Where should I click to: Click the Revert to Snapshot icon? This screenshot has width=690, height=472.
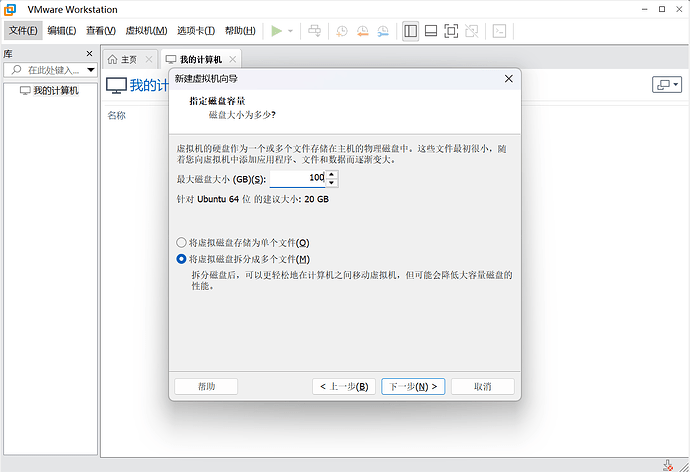click(x=362, y=31)
